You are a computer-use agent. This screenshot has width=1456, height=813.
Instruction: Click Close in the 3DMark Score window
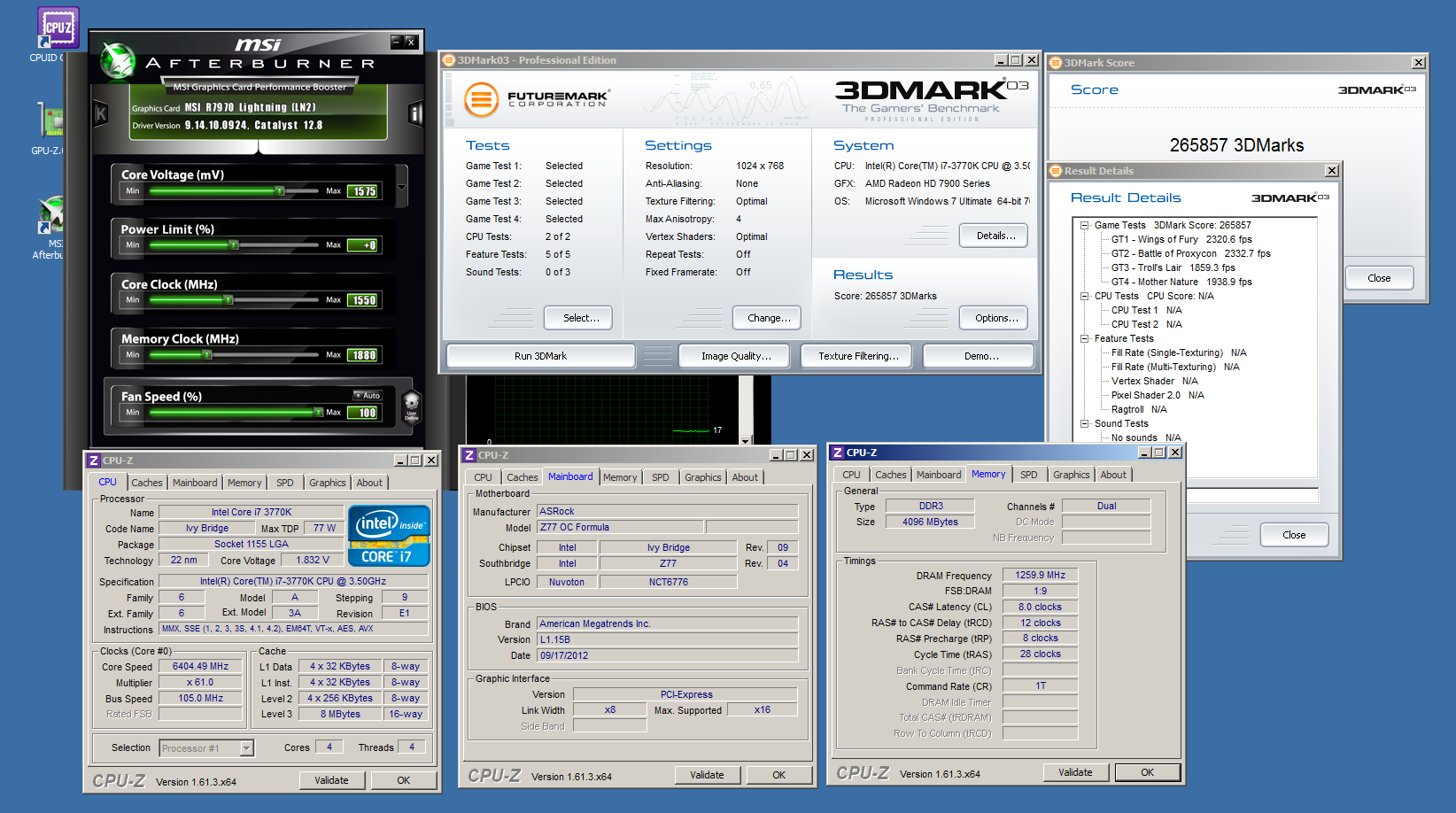[1379, 278]
